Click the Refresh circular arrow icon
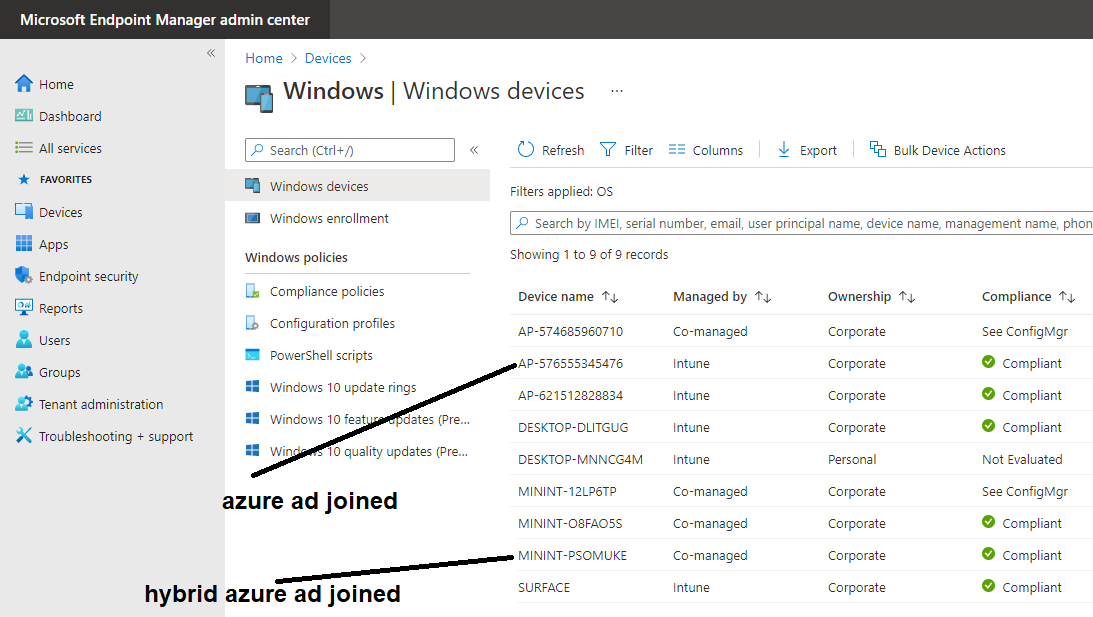The image size is (1093, 617). (x=526, y=149)
